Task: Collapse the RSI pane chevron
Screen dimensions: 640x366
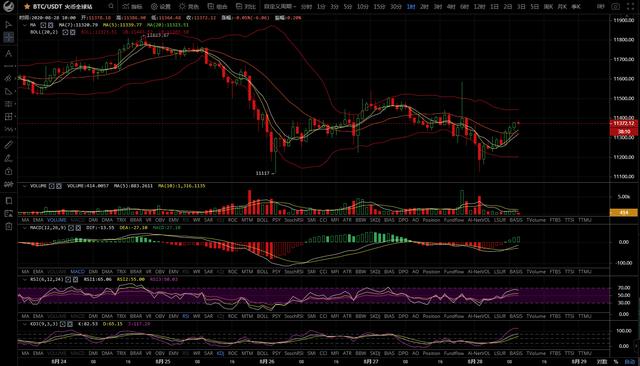Action: click(24, 279)
